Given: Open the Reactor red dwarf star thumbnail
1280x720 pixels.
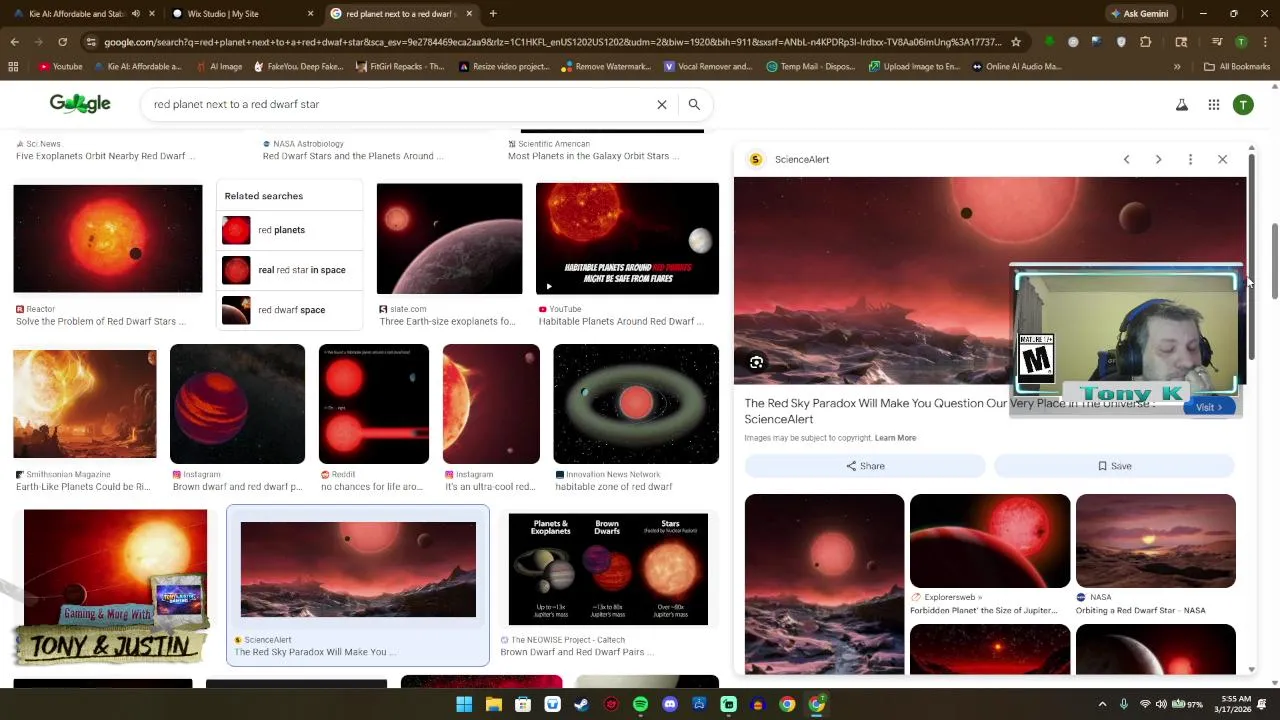Looking at the screenshot, I should pos(108,238).
